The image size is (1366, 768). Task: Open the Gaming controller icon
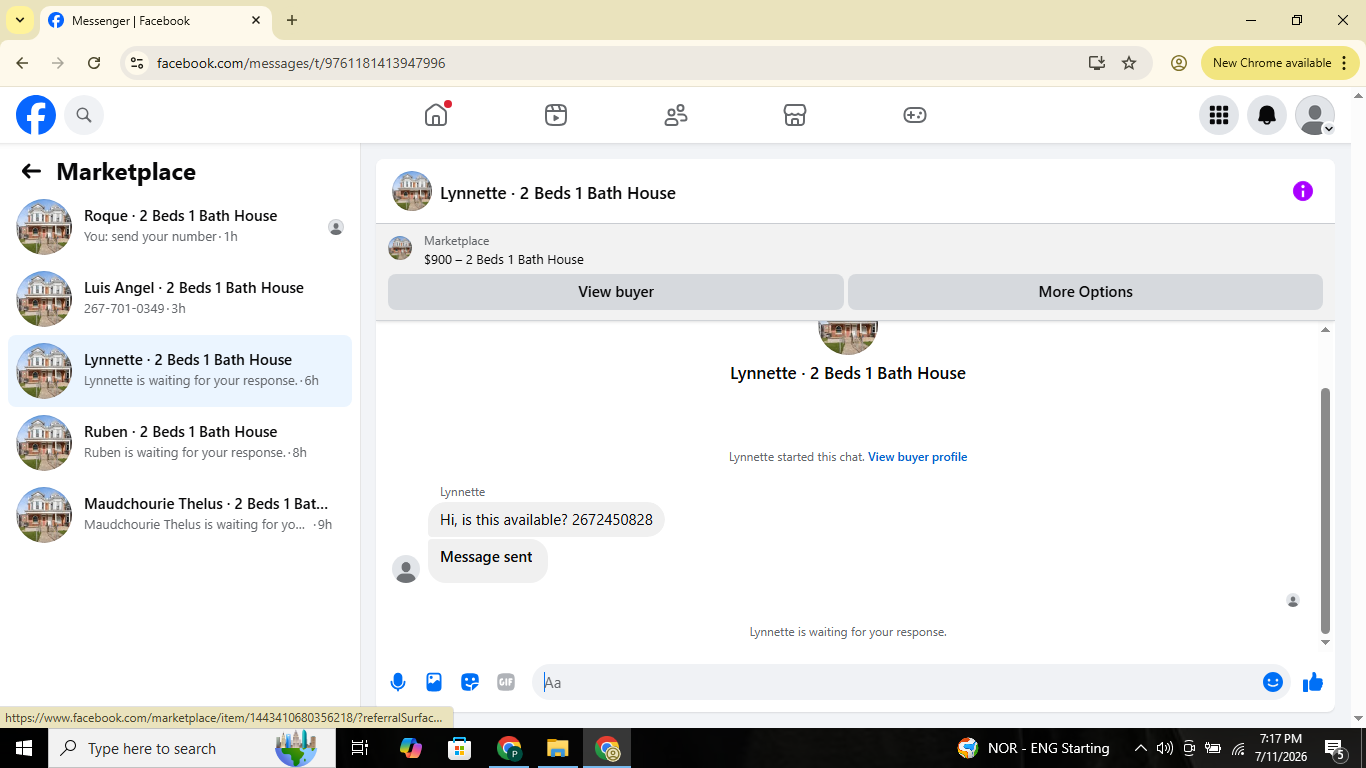915,115
